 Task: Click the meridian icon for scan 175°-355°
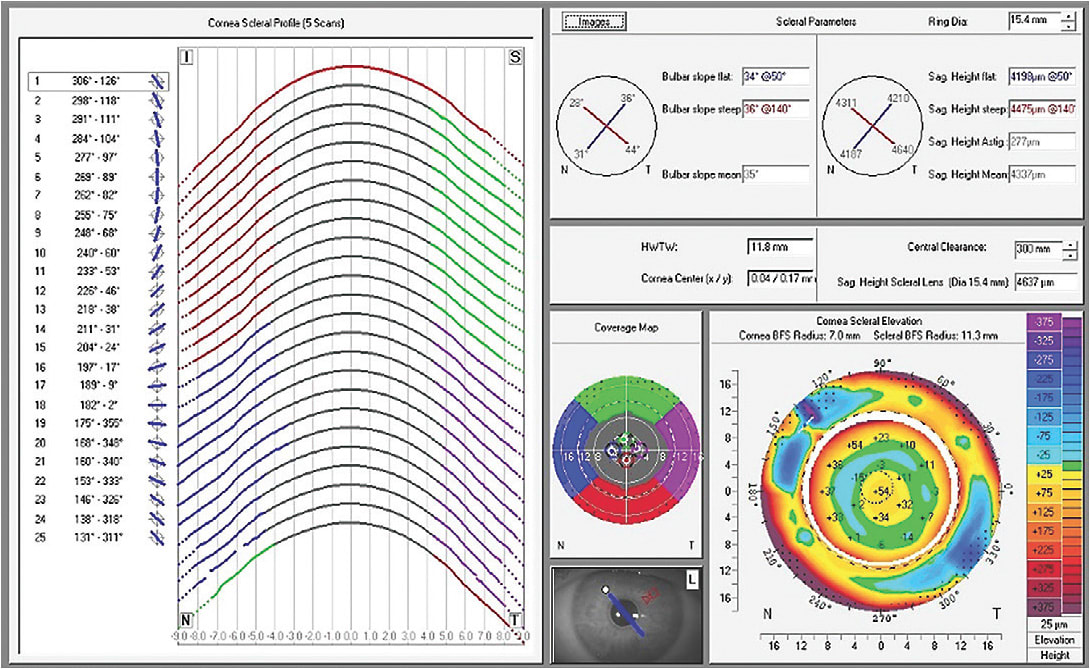pos(158,424)
